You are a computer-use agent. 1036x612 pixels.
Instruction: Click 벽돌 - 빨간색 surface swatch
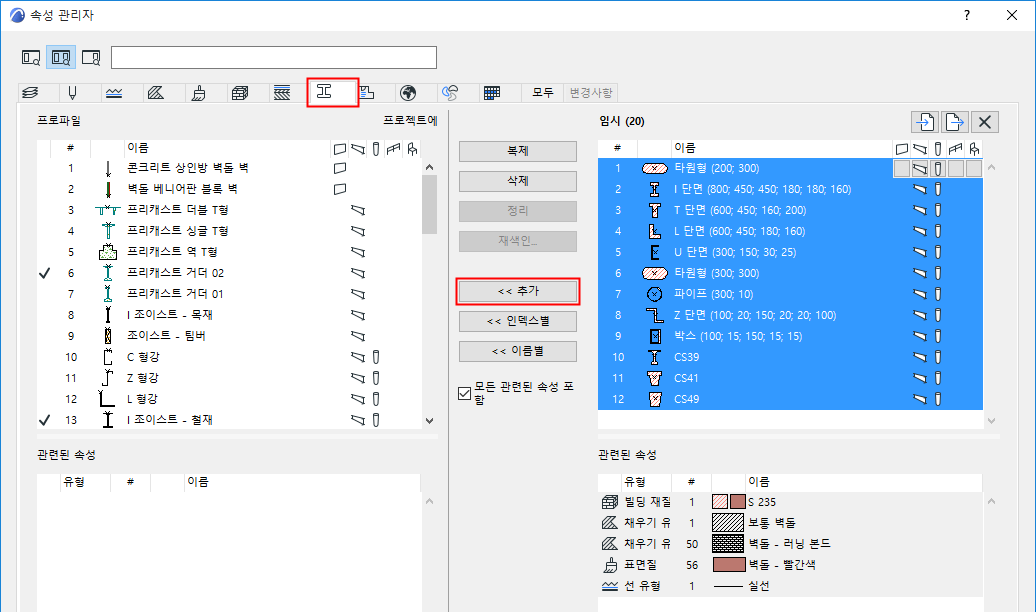point(729,564)
